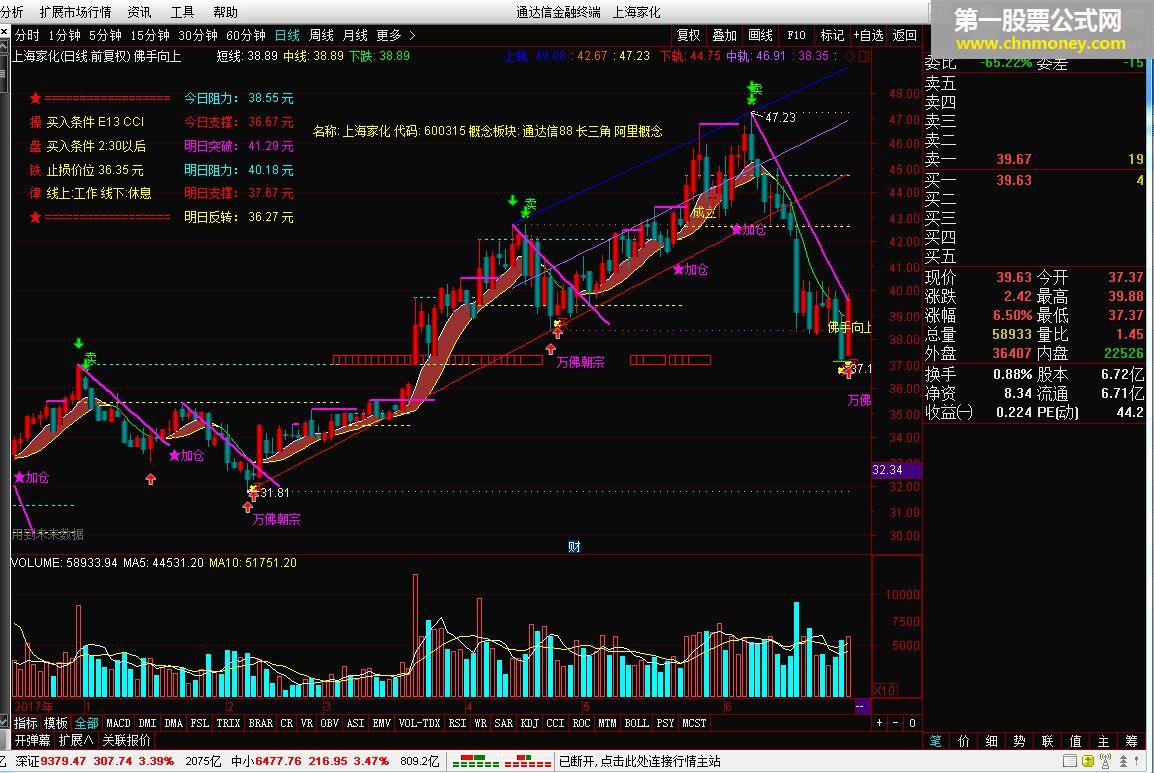Select the 模板 tab at bottom
The image size is (1154, 773).
coord(56,723)
